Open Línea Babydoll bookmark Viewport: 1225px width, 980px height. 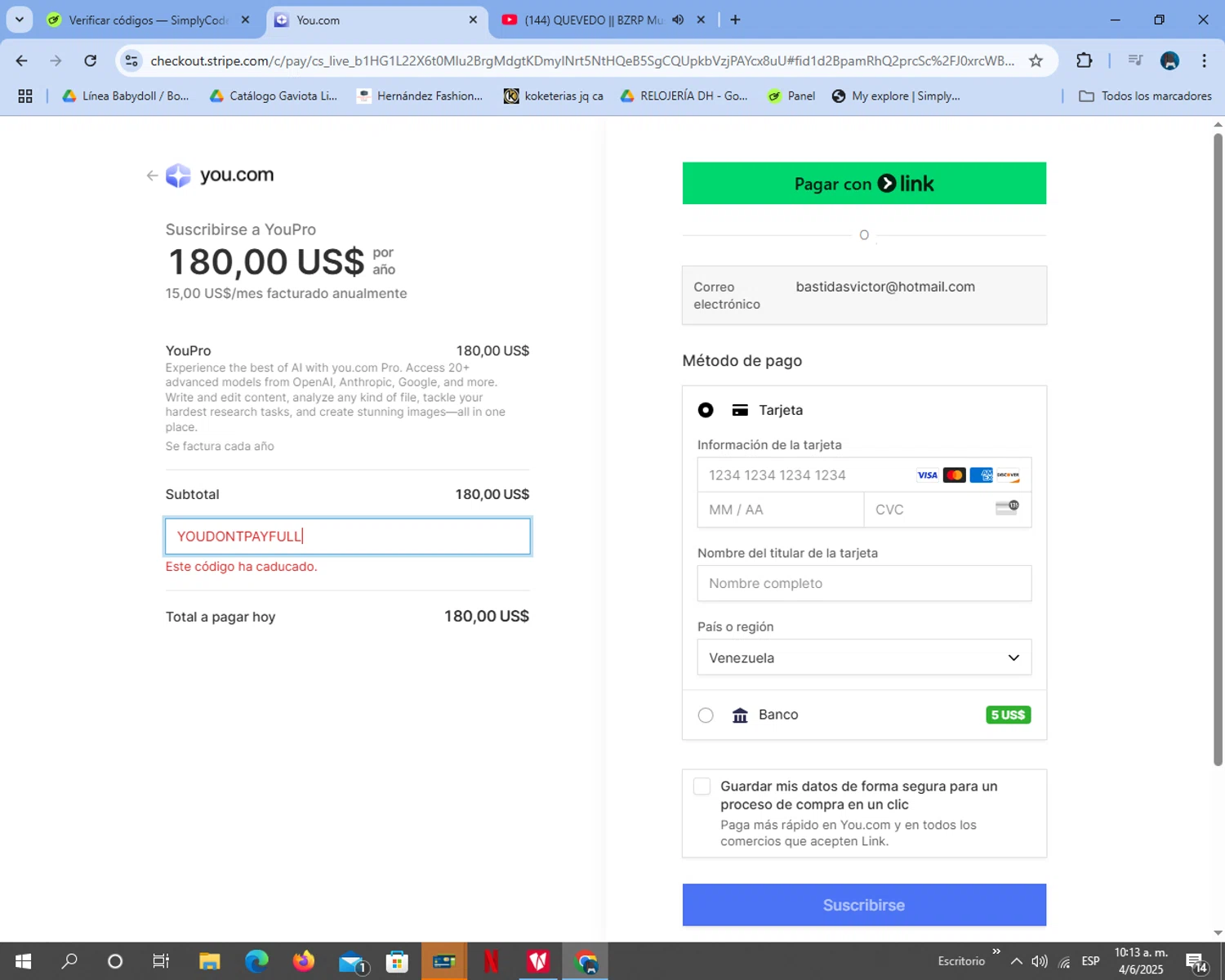tap(126, 96)
